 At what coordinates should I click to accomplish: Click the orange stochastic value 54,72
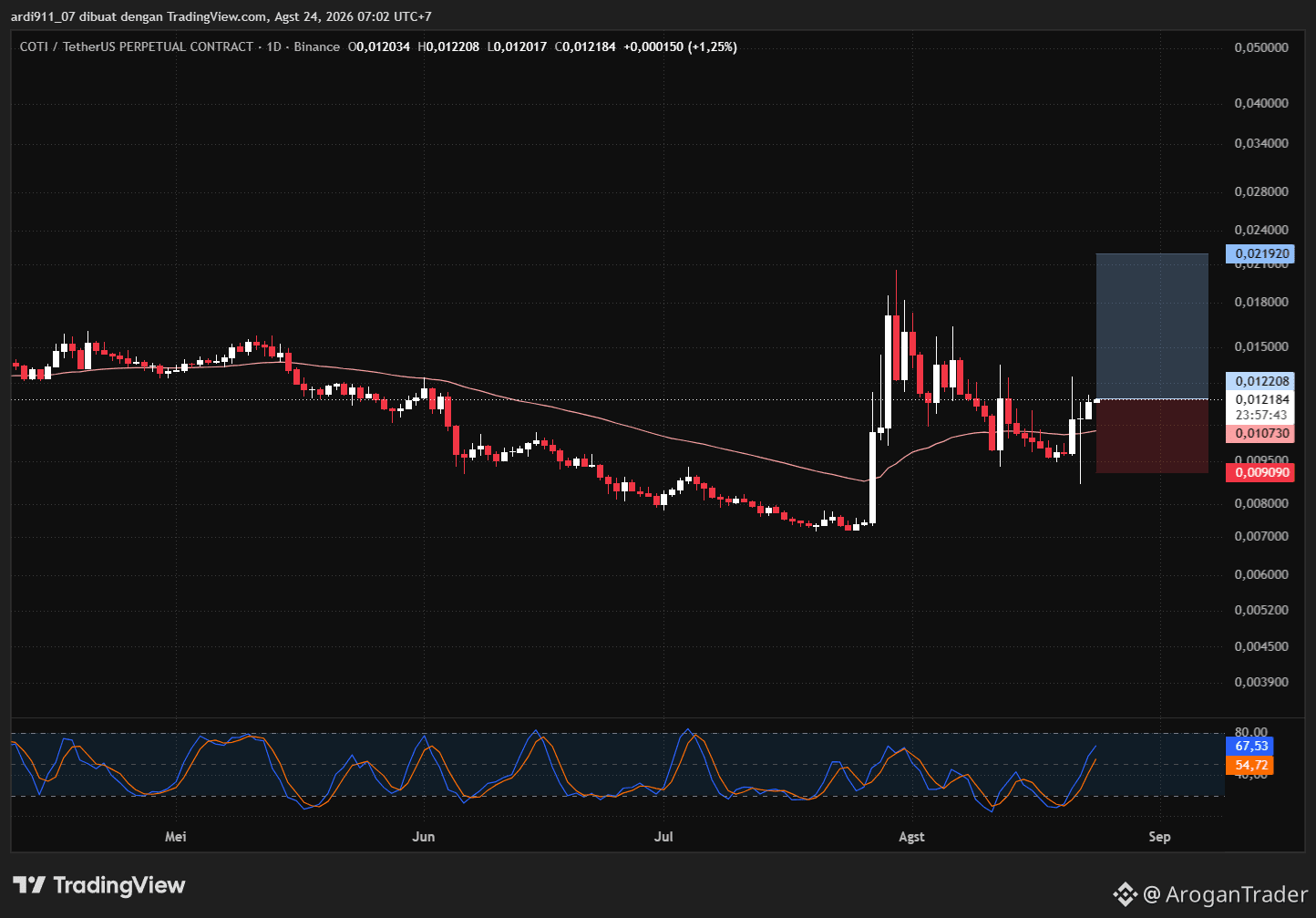pyautogui.click(x=1250, y=765)
